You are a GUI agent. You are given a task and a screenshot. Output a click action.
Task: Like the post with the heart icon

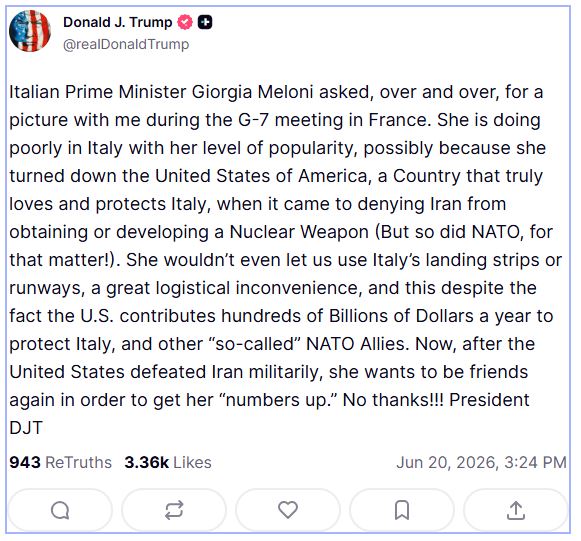pyautogui.click(x=288, y=510)
